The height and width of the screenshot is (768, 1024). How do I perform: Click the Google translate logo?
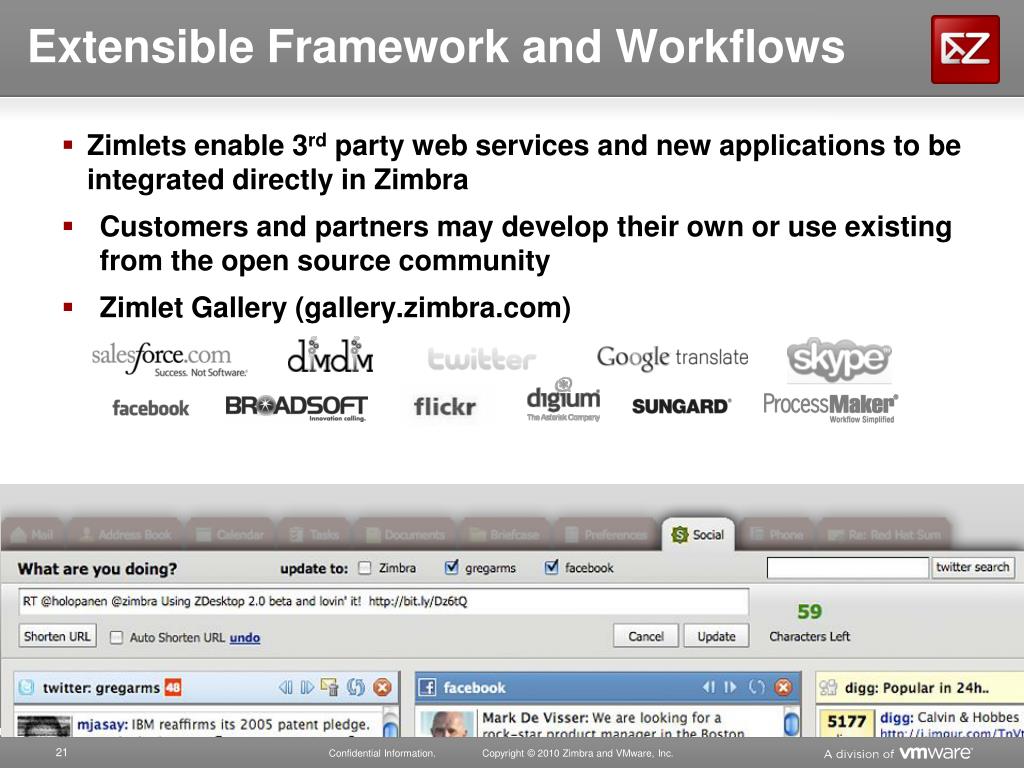[672, 358]
